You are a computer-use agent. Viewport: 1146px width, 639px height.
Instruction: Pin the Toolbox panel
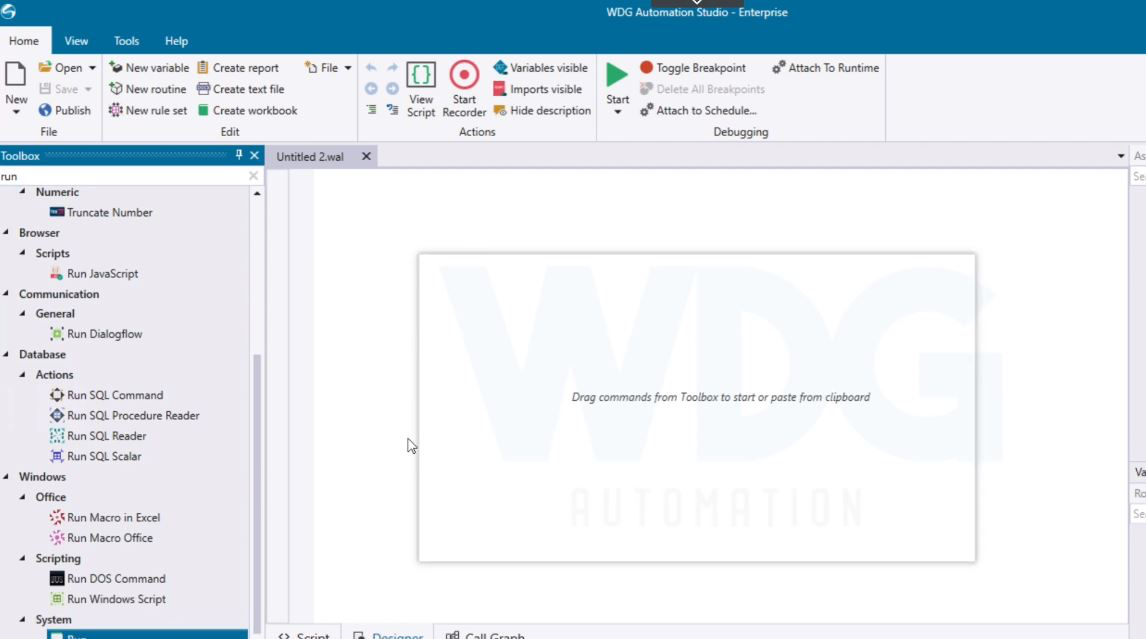pyautogui.click(x=238, y=155)
